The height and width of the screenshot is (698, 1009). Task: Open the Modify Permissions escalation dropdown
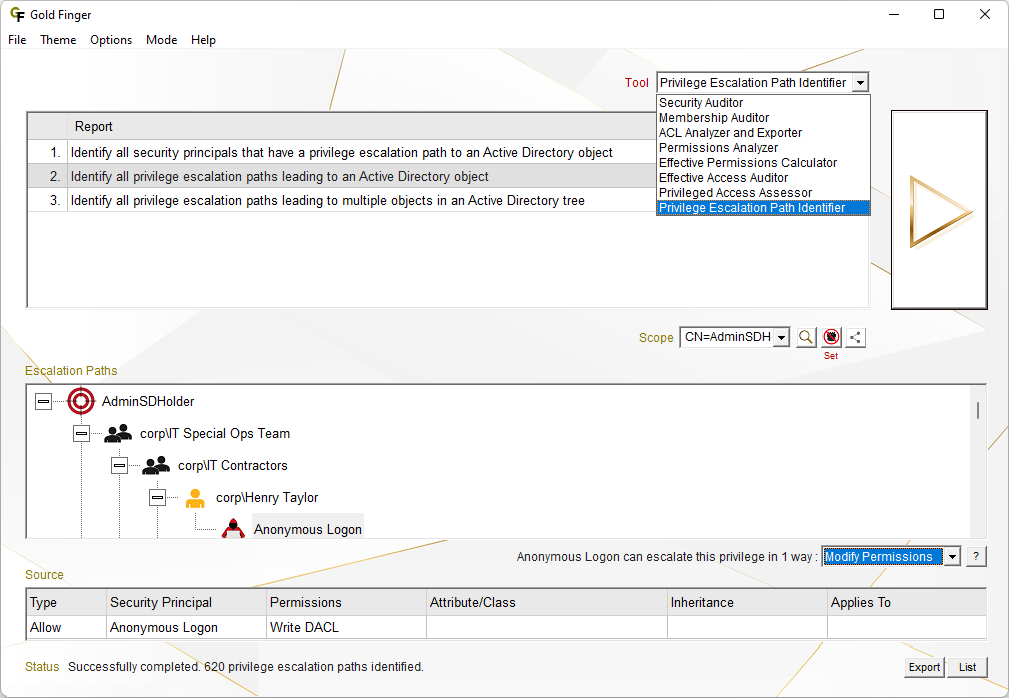(952, 556)
